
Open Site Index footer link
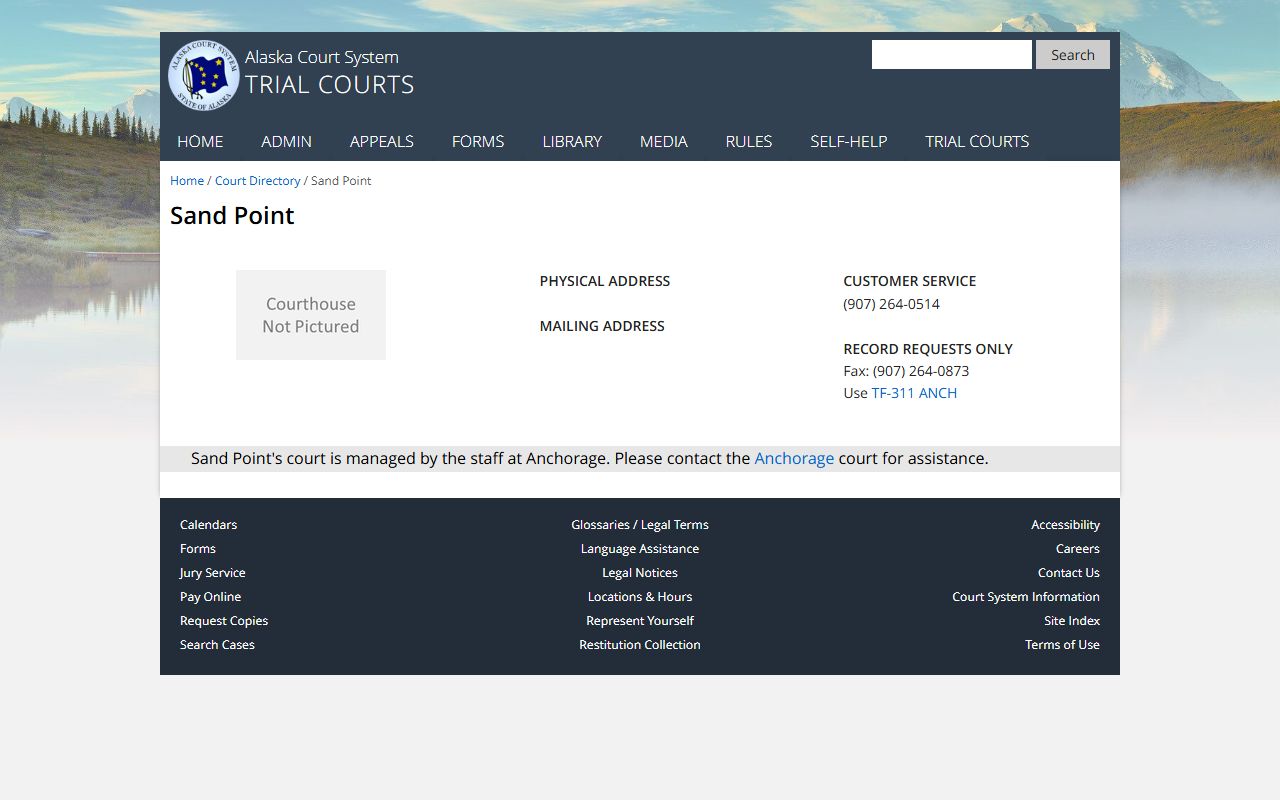point(1072,621)
